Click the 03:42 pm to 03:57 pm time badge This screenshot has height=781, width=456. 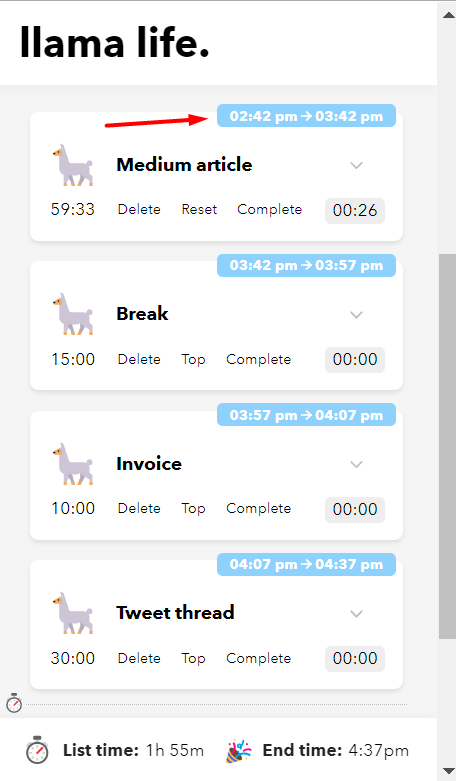[x=306, y=265]
